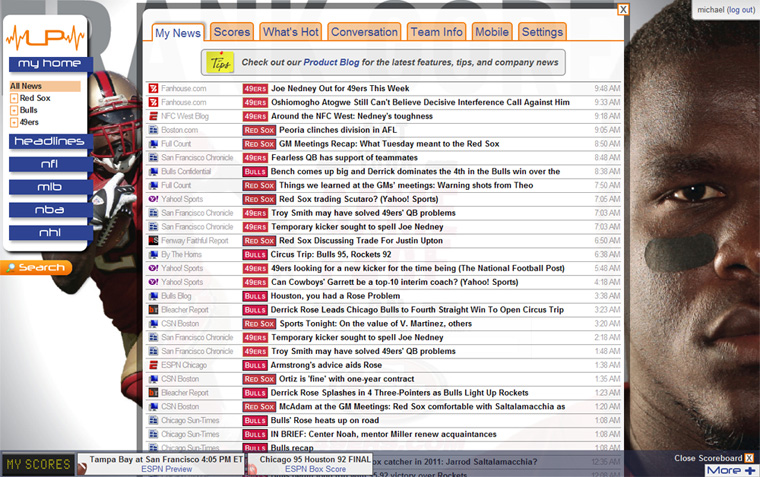760x477 pixels.
Task: Click the More plus icon
Action: (x=750, y=470)
